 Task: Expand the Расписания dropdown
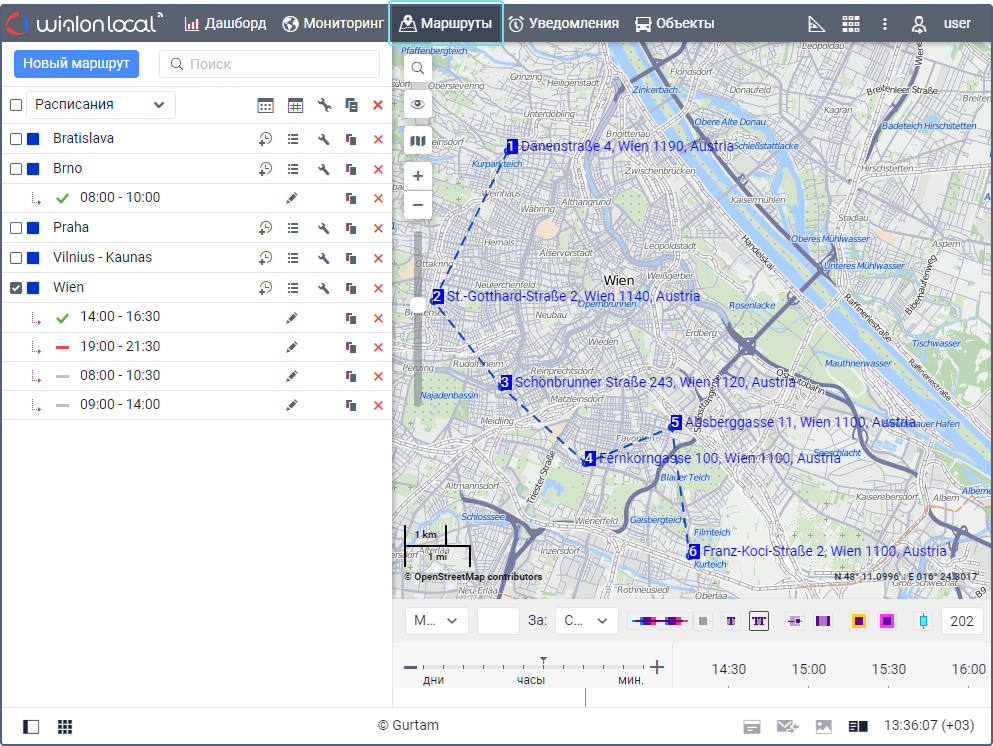click(101, 105)
